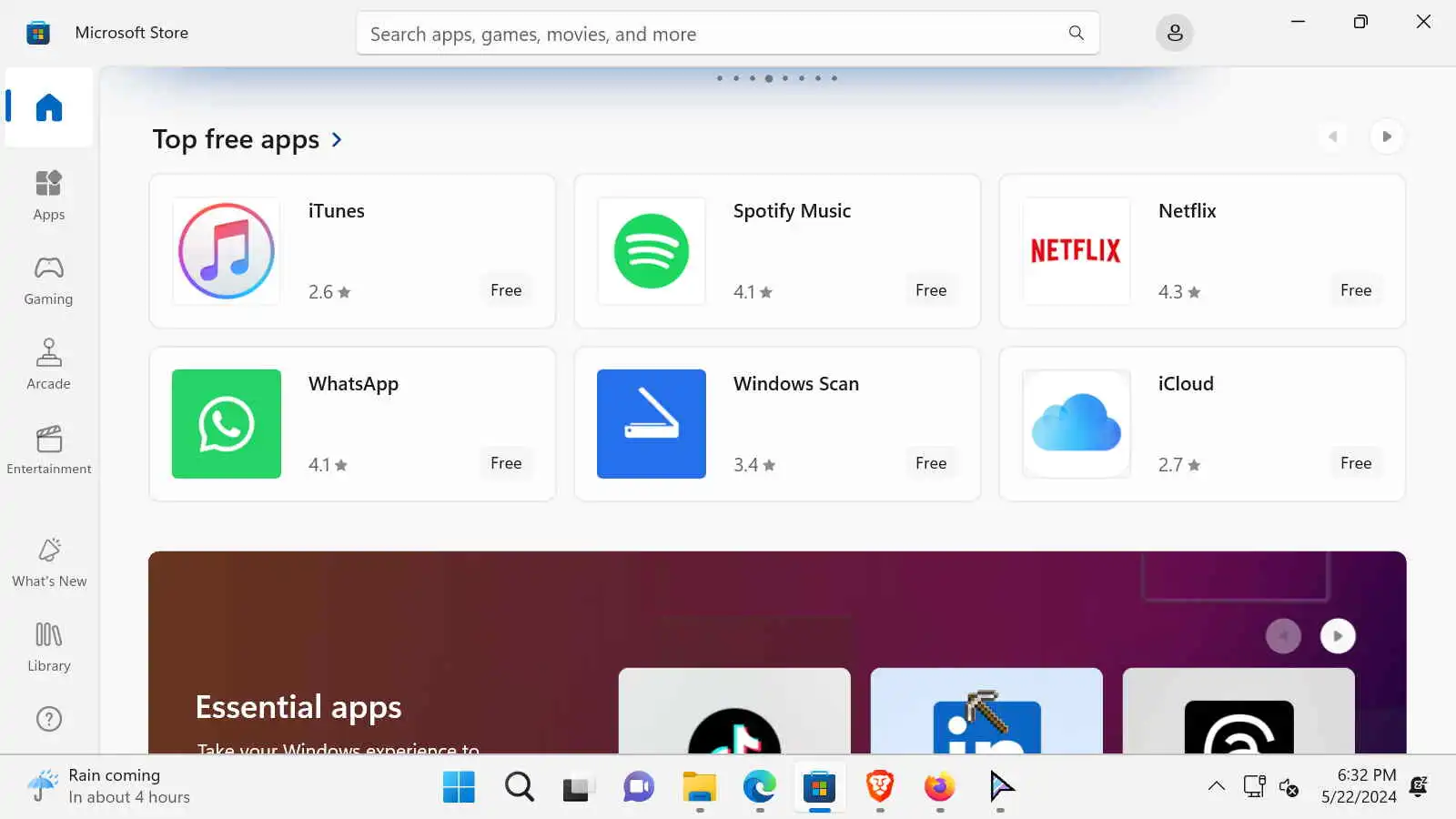The image size is (1456, 819).
Task: Open the Arcade section
Action: click(49, 365)
